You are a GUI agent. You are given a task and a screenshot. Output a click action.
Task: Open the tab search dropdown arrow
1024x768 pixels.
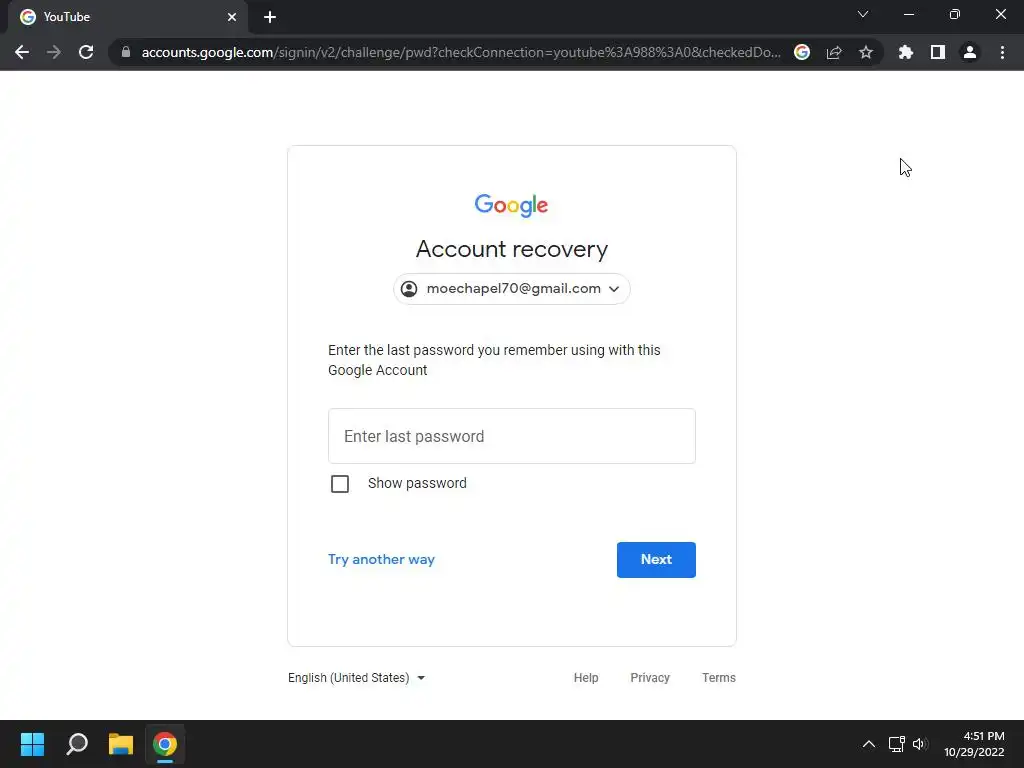tap(863, 14)
